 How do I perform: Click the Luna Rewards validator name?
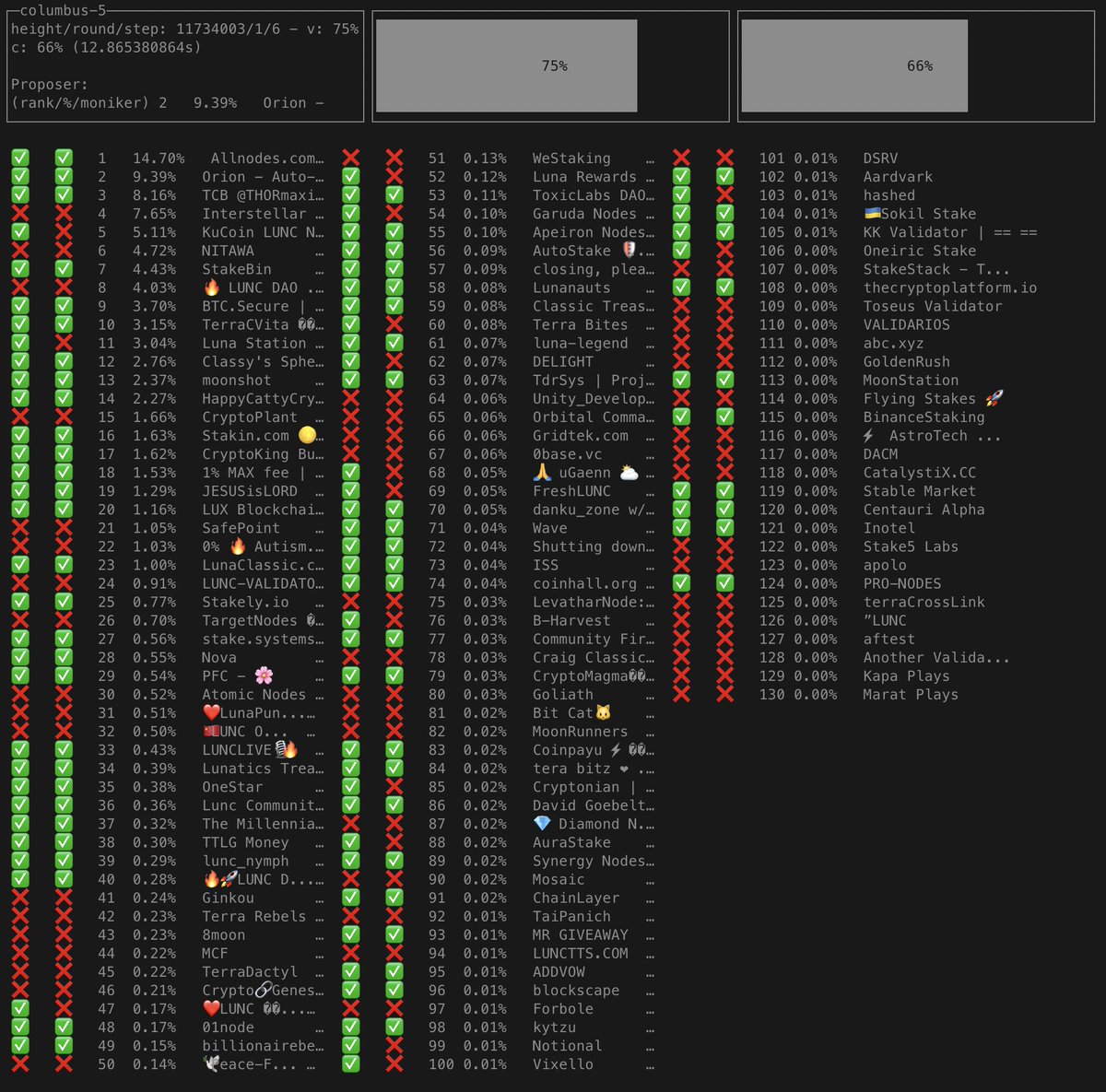[584, 176]
